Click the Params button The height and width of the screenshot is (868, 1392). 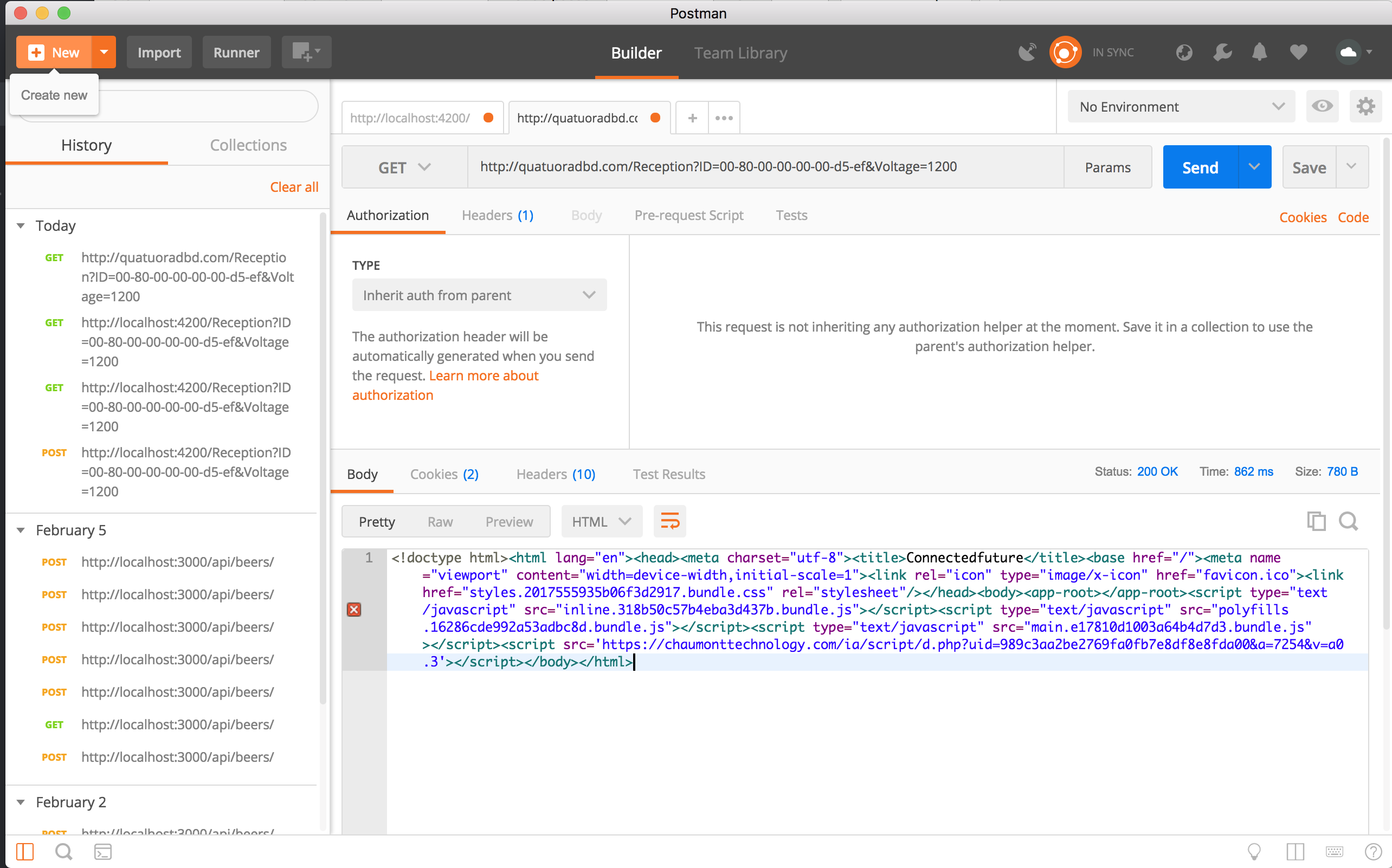(x=1108, y=167)
